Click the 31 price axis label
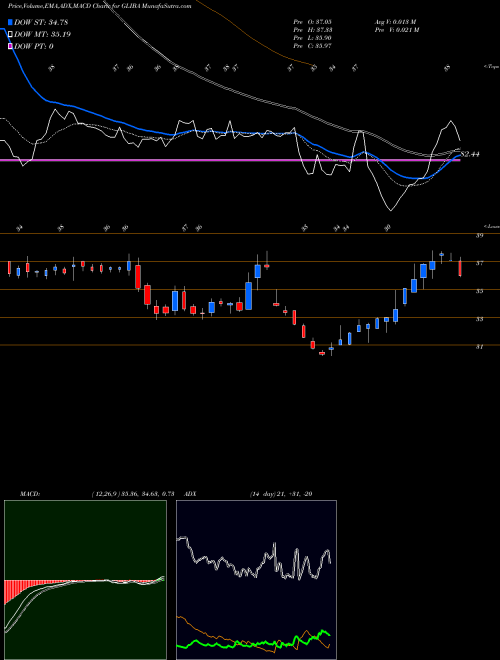 pos(479,347)
